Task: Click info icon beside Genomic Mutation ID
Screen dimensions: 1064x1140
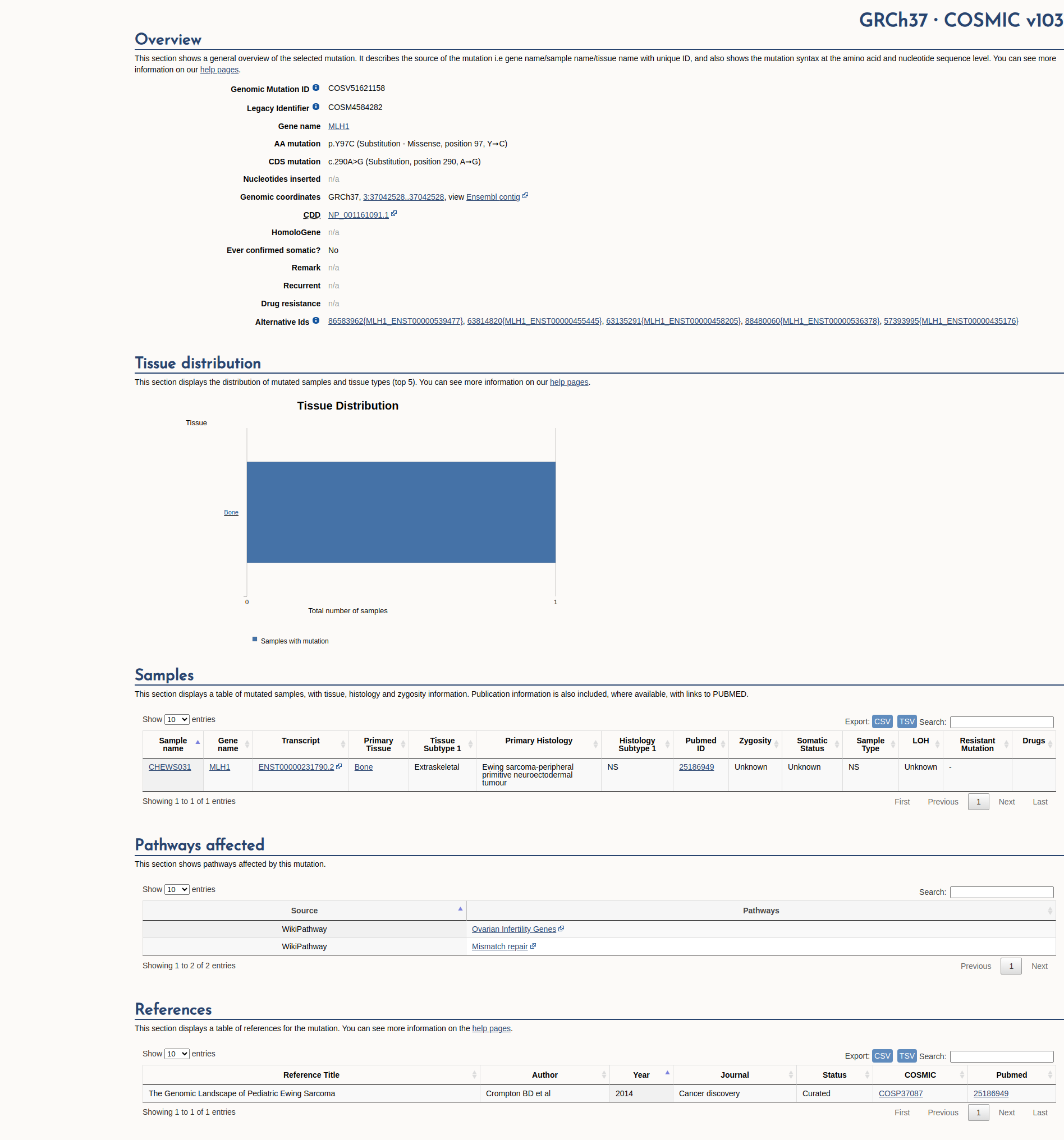Action: pyautogui.click(x=316, y=88)
